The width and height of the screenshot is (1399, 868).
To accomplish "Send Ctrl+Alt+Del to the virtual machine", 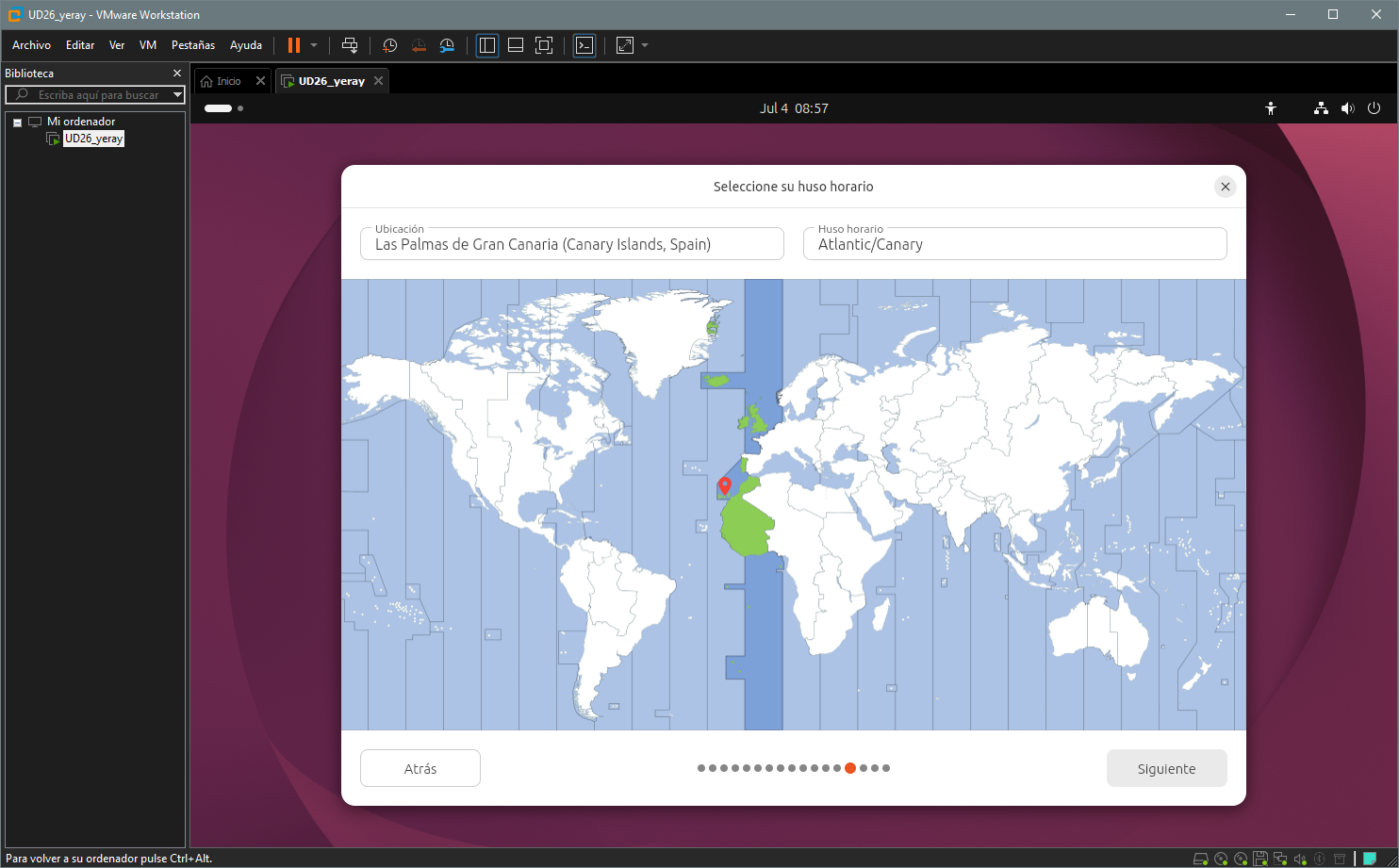I will [350, 45].
